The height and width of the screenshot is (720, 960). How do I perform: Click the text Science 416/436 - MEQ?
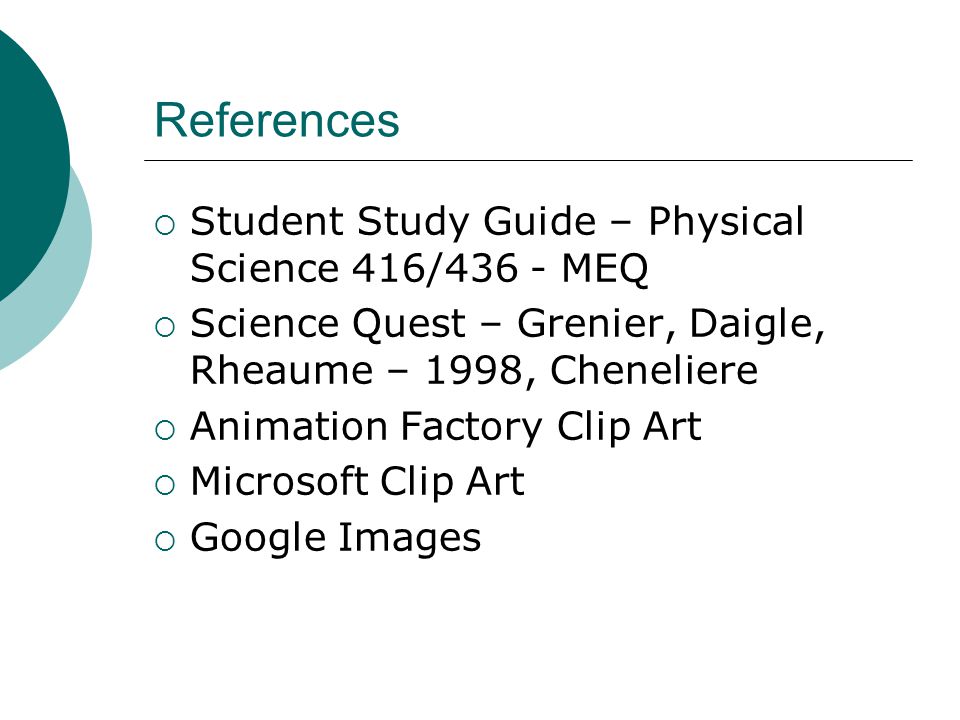[x=419, y=268]
